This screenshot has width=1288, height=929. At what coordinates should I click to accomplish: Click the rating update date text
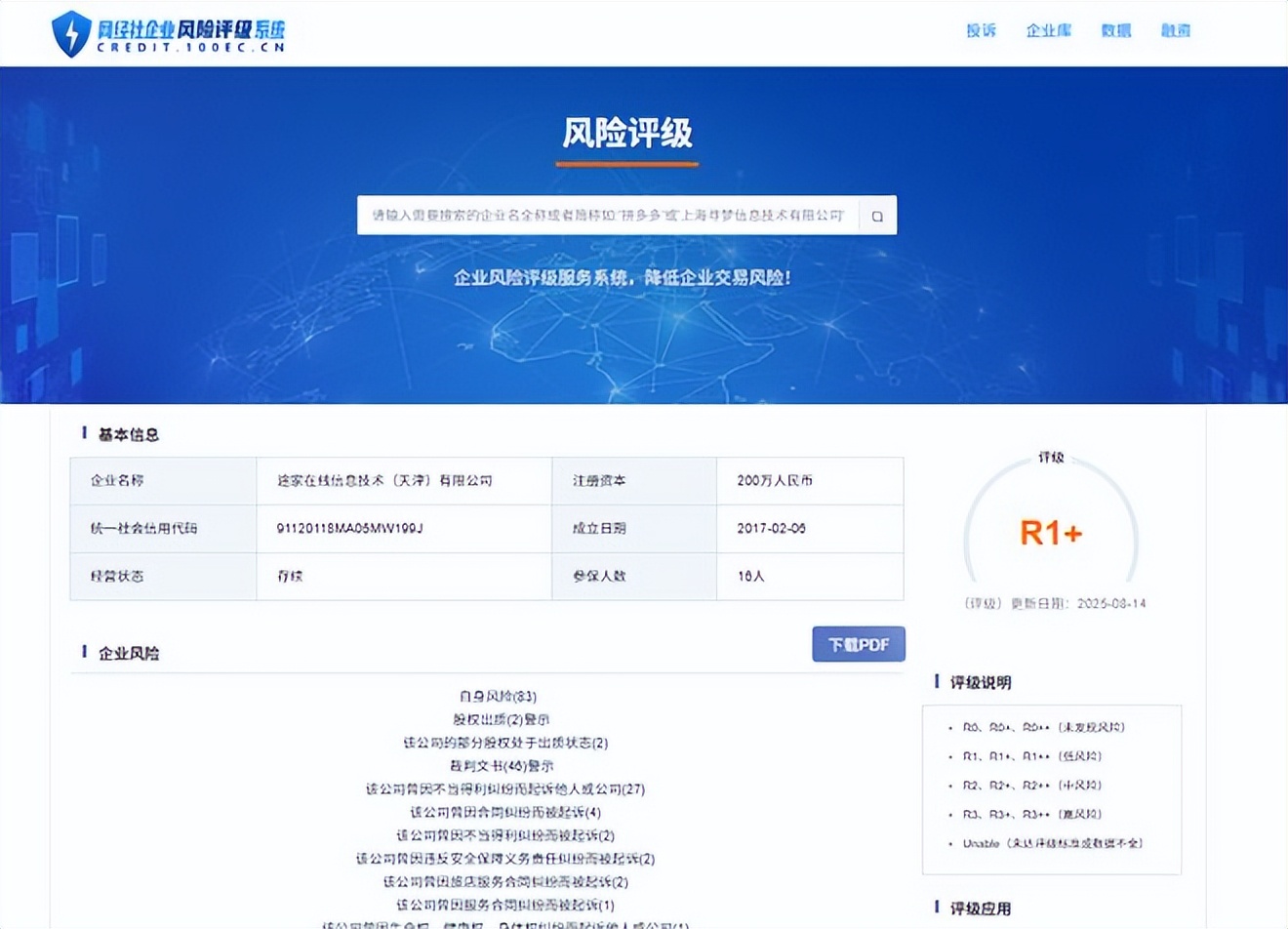click(x=1055, y=603)
